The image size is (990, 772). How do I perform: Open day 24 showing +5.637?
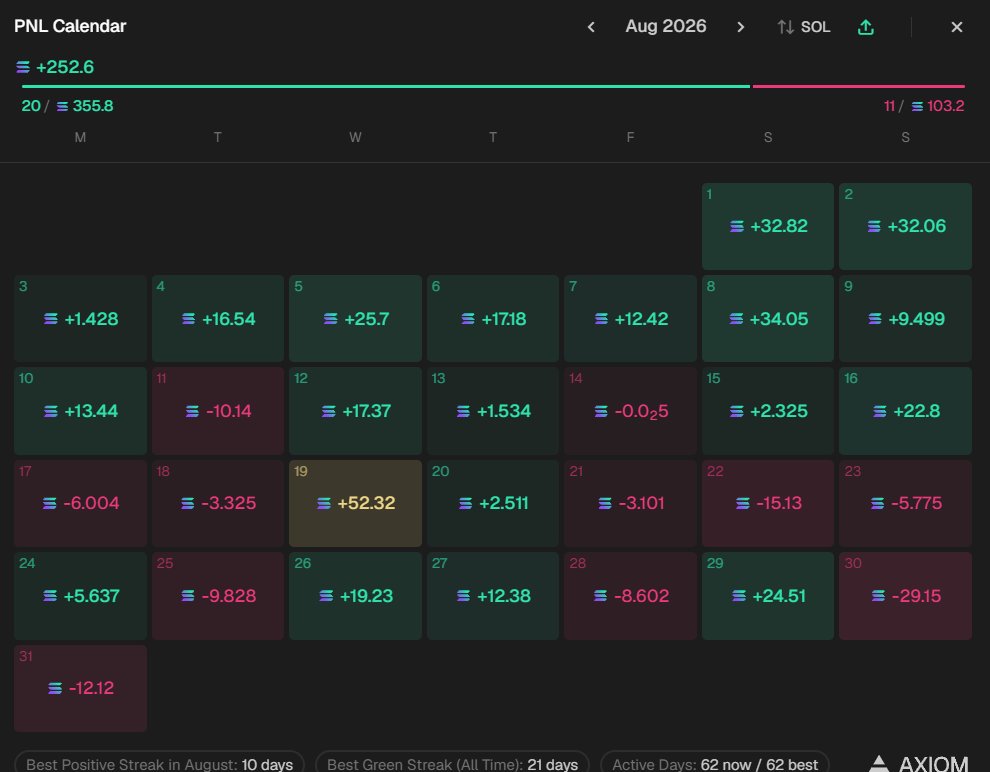point(80,596)
